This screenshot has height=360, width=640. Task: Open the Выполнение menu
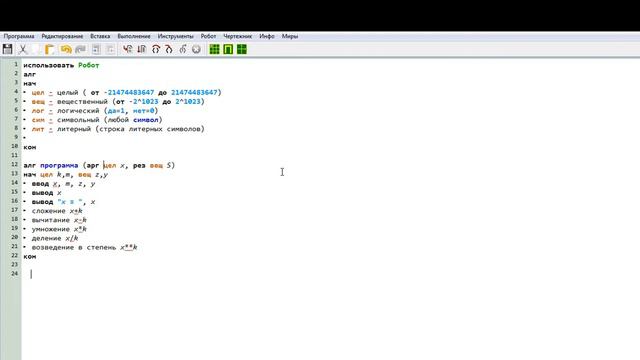coord(134,36)
